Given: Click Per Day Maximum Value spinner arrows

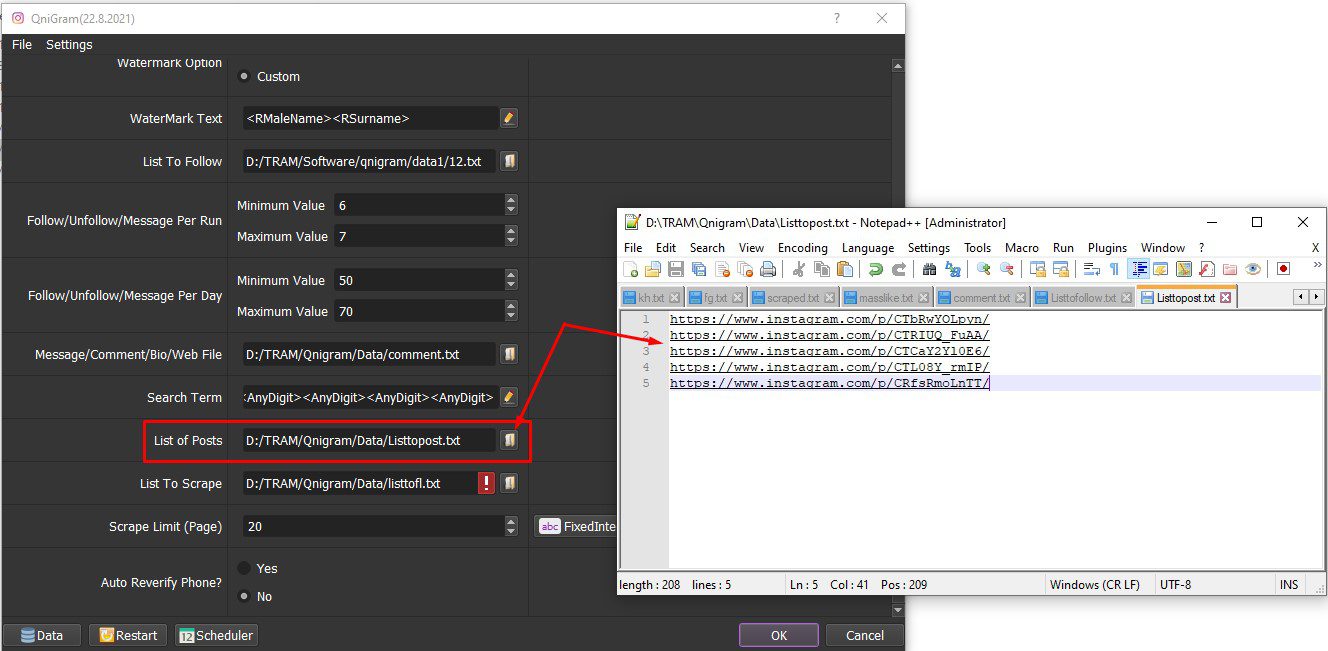Looking at the screenshot, I should click(x=511, y=311).
